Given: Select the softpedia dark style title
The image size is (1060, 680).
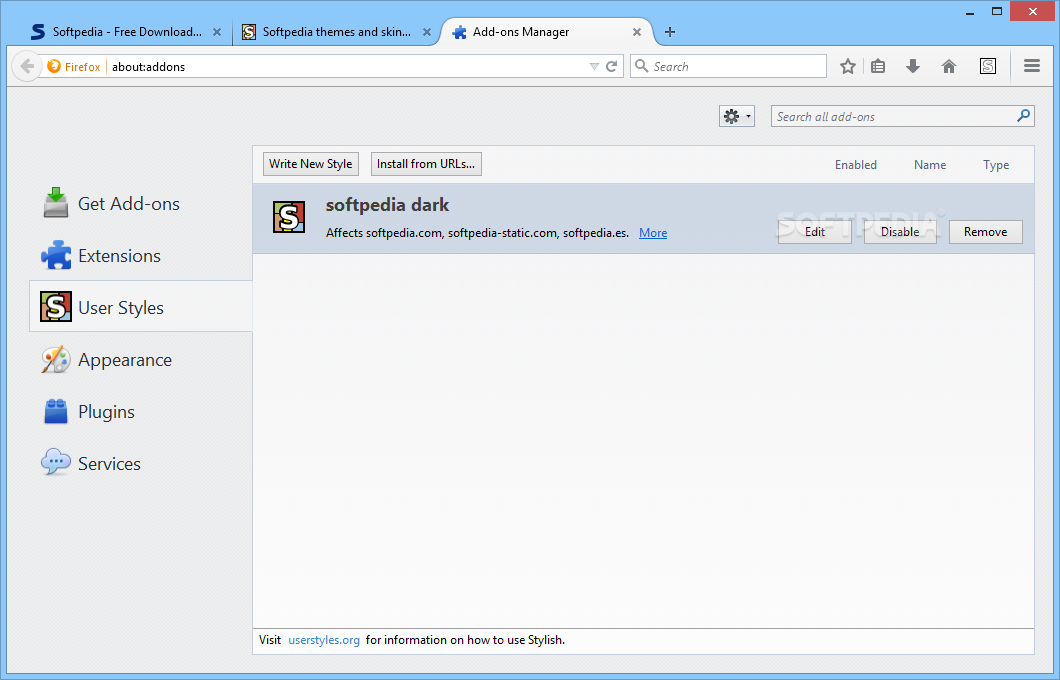Looking at the screenshot, I should pos(387,205).
